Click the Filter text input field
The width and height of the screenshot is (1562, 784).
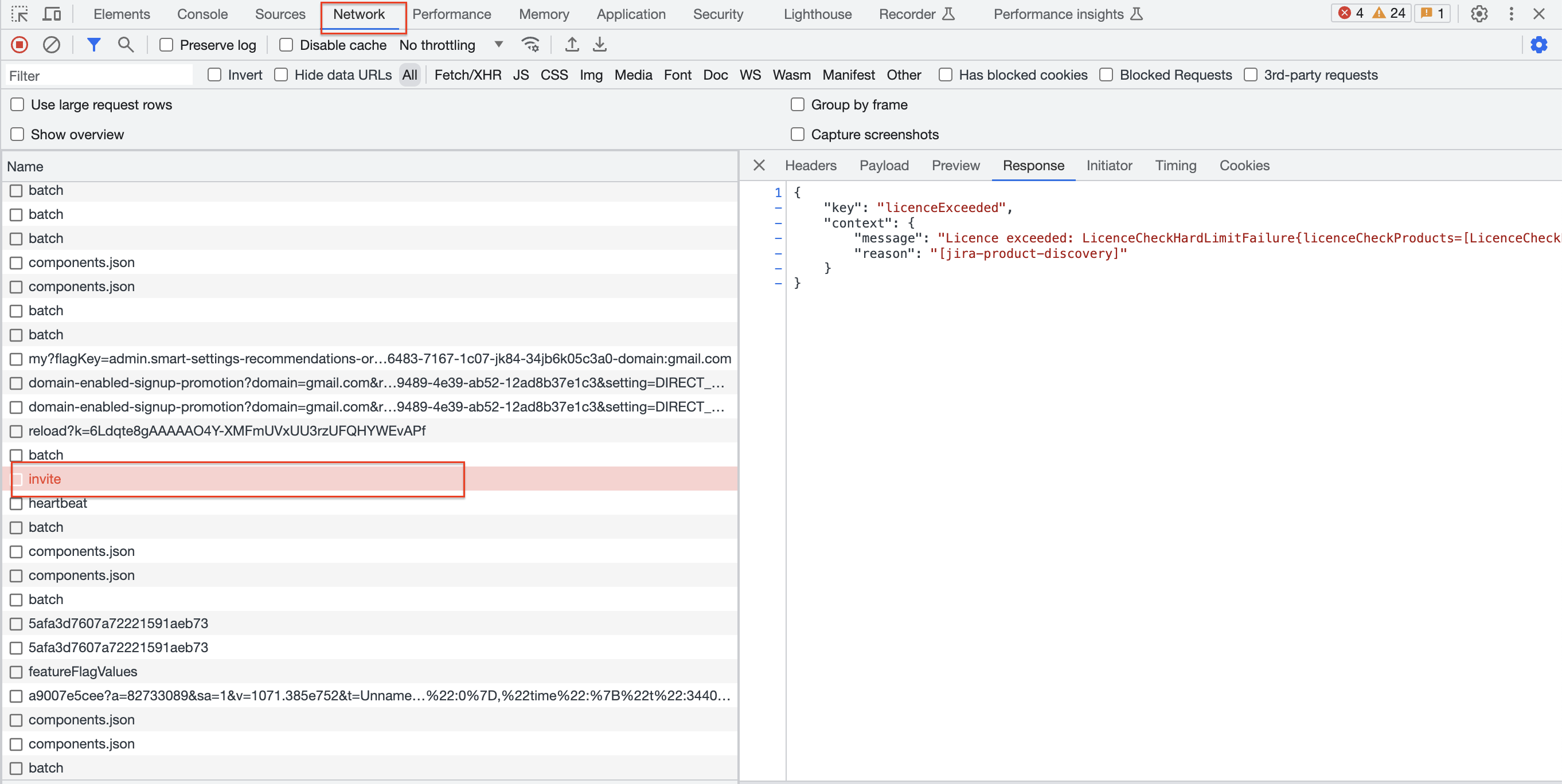click(x=98, y=76)
